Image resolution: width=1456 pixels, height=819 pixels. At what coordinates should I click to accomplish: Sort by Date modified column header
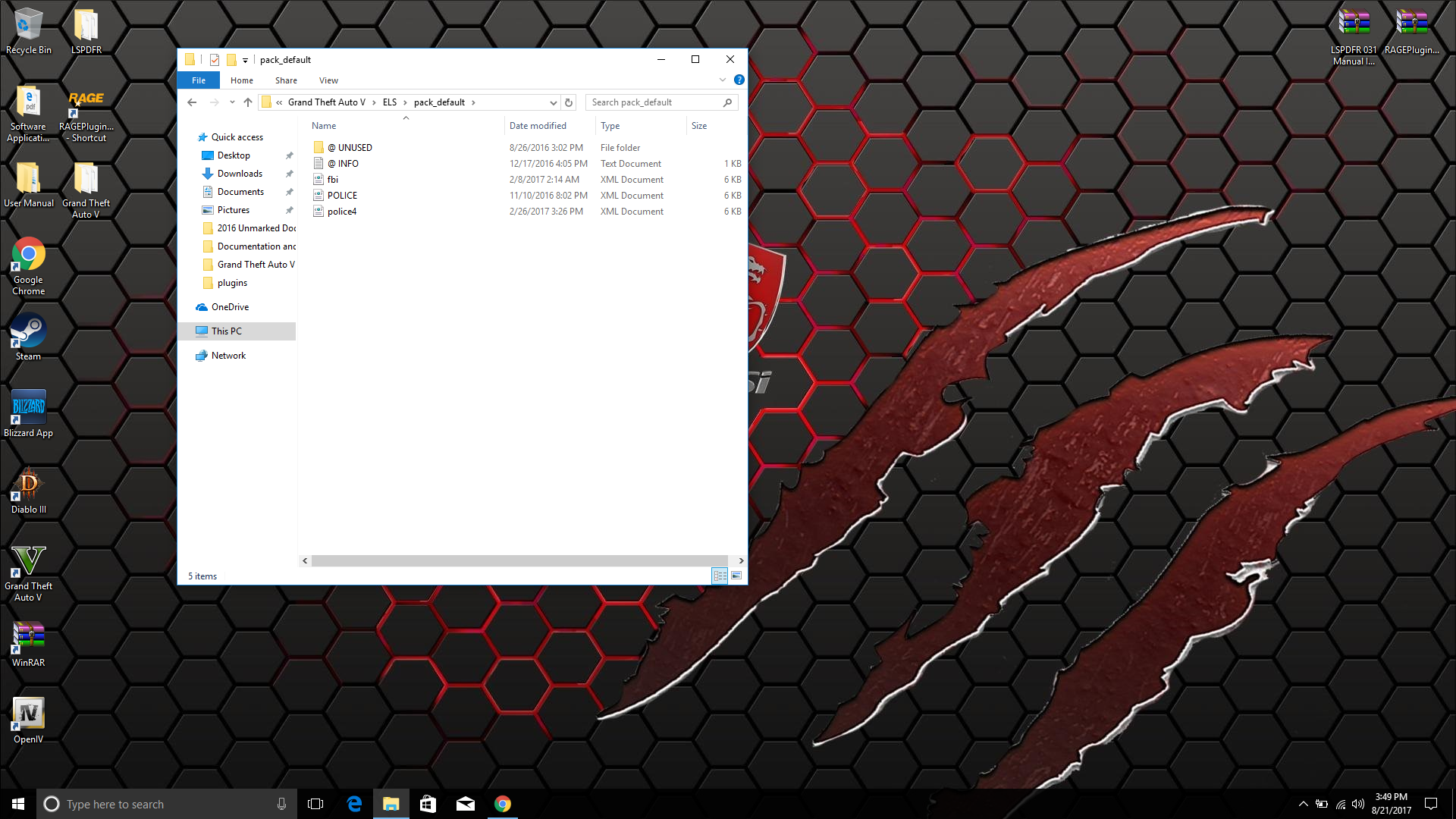click(x=538, y=126)
